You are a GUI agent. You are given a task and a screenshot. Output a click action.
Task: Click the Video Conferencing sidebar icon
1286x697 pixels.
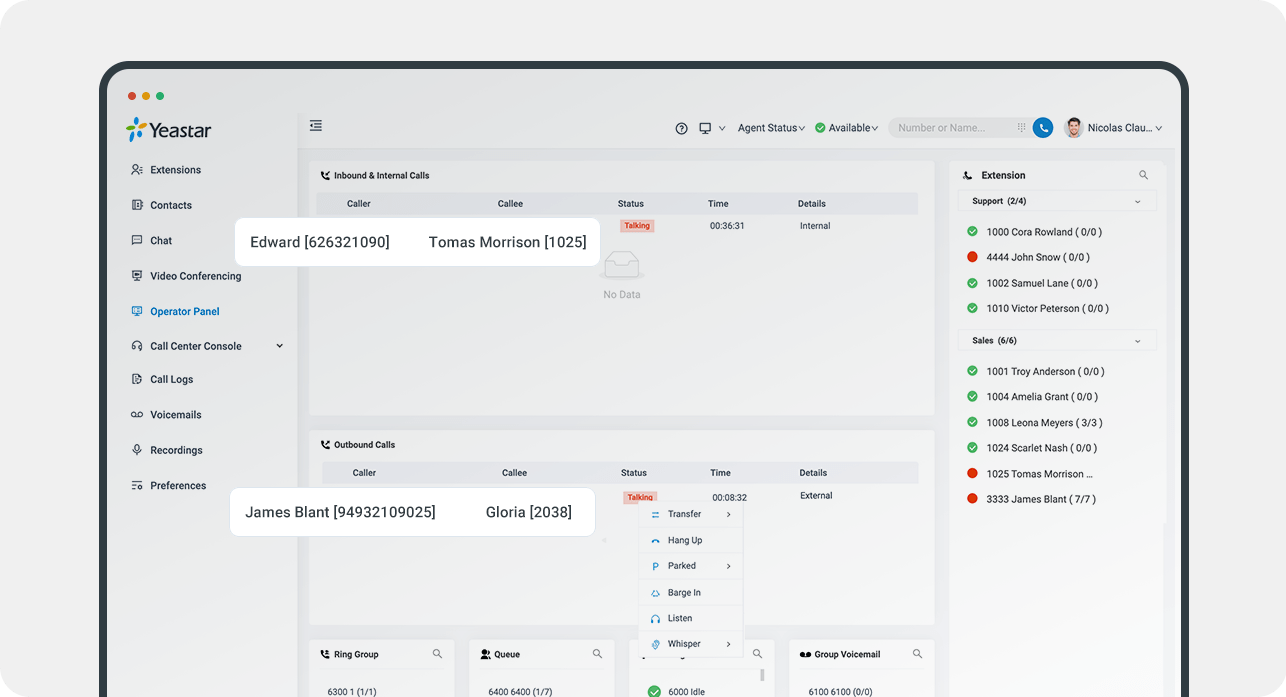coord(137,276)
